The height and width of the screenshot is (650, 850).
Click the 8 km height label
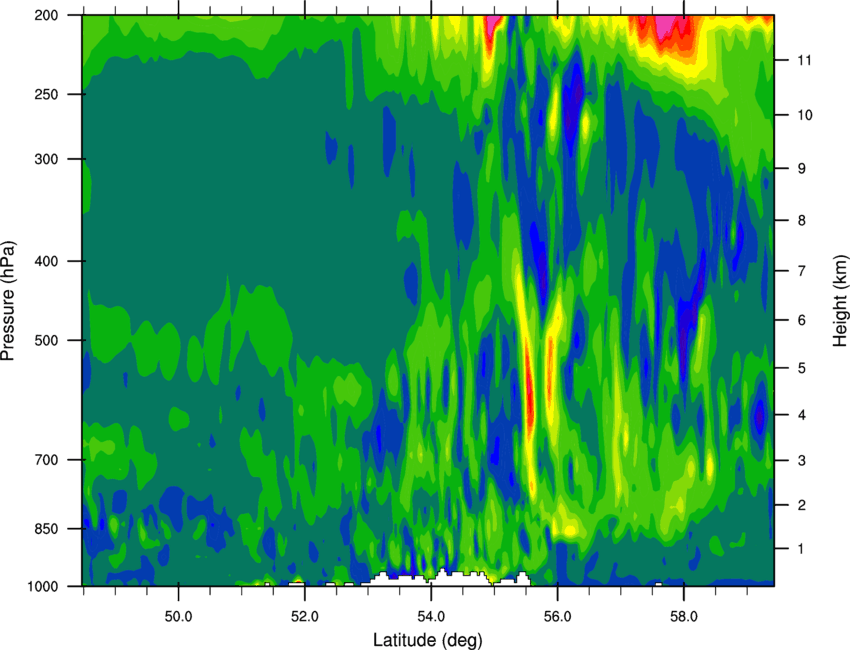click(802, 220)
